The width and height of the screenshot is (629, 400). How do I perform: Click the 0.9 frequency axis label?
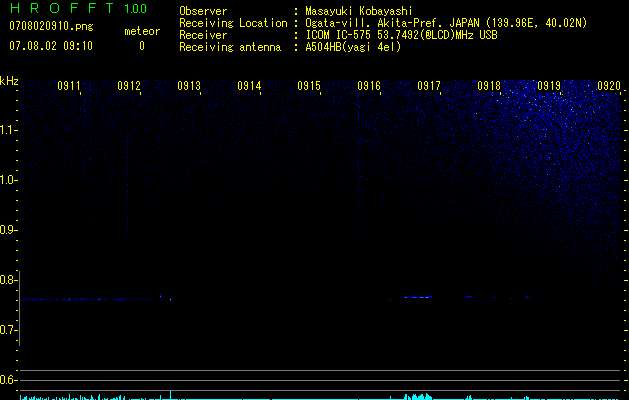7,230
